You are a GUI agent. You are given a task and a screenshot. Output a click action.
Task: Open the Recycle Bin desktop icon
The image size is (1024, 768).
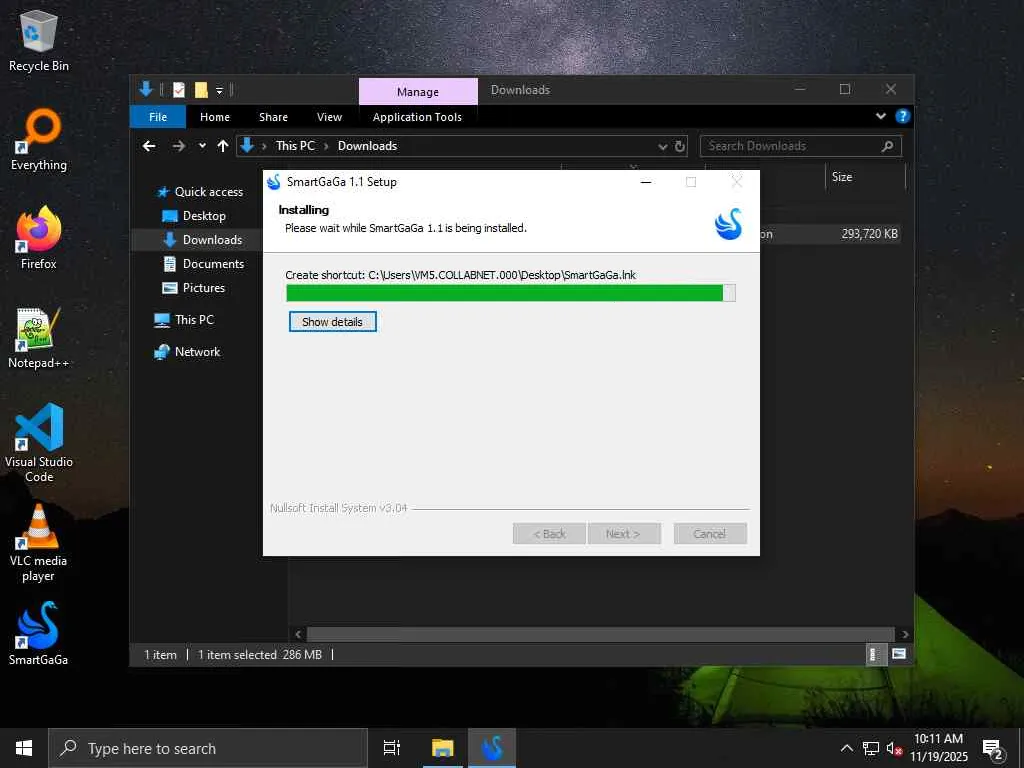(39, 40)
